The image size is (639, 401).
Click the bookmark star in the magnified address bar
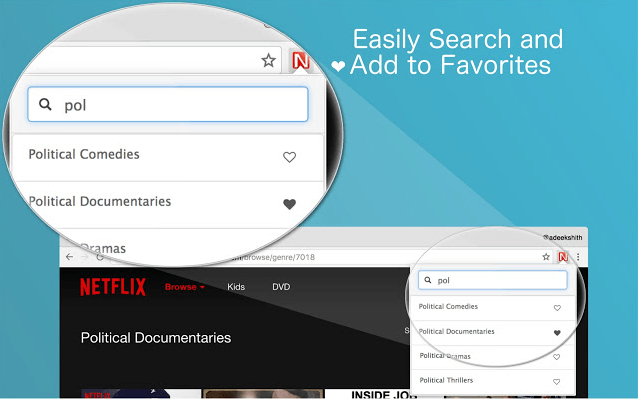tap(268, 60)
